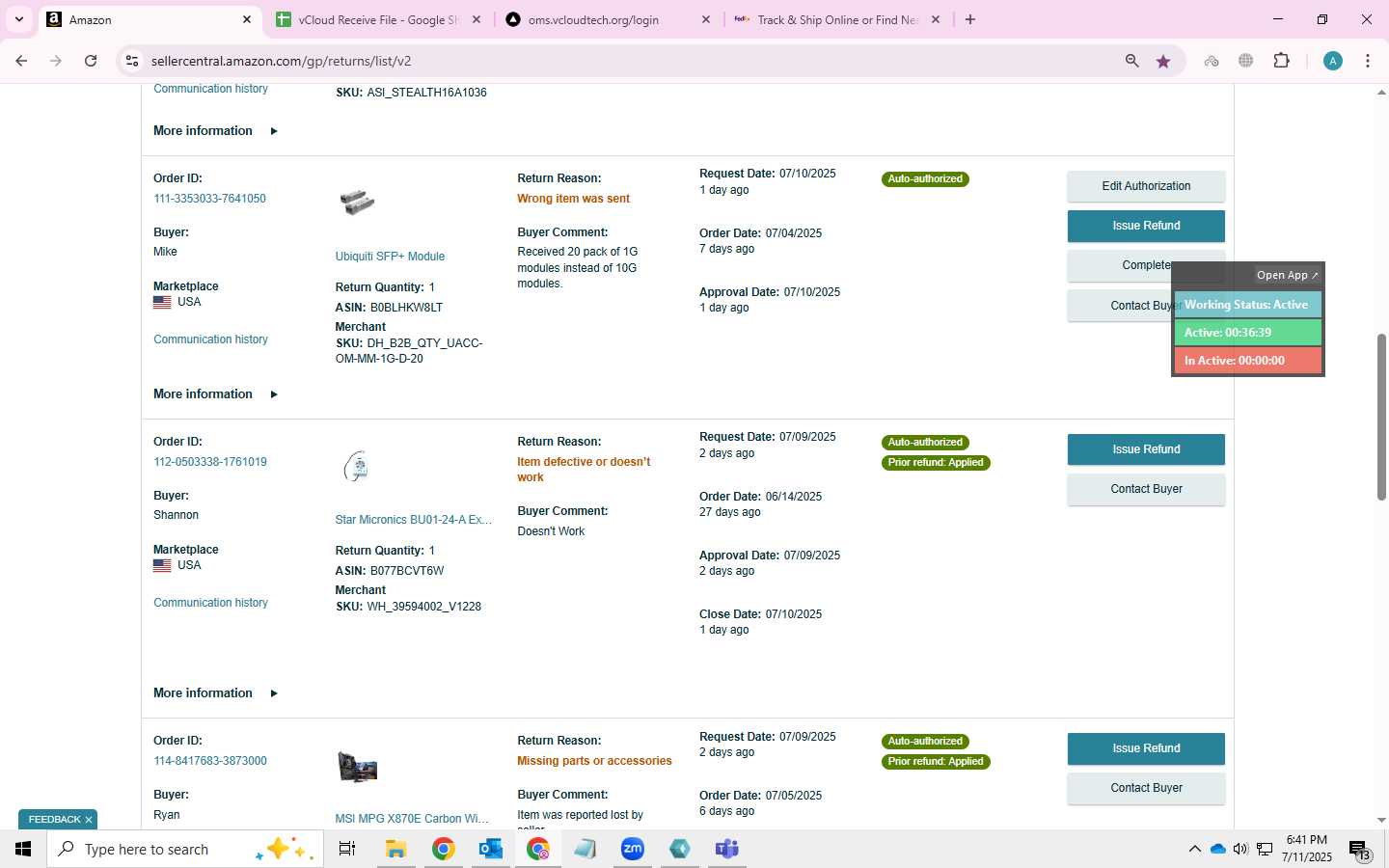
Task: Click the browser back arrow
Action: point(21,61)
